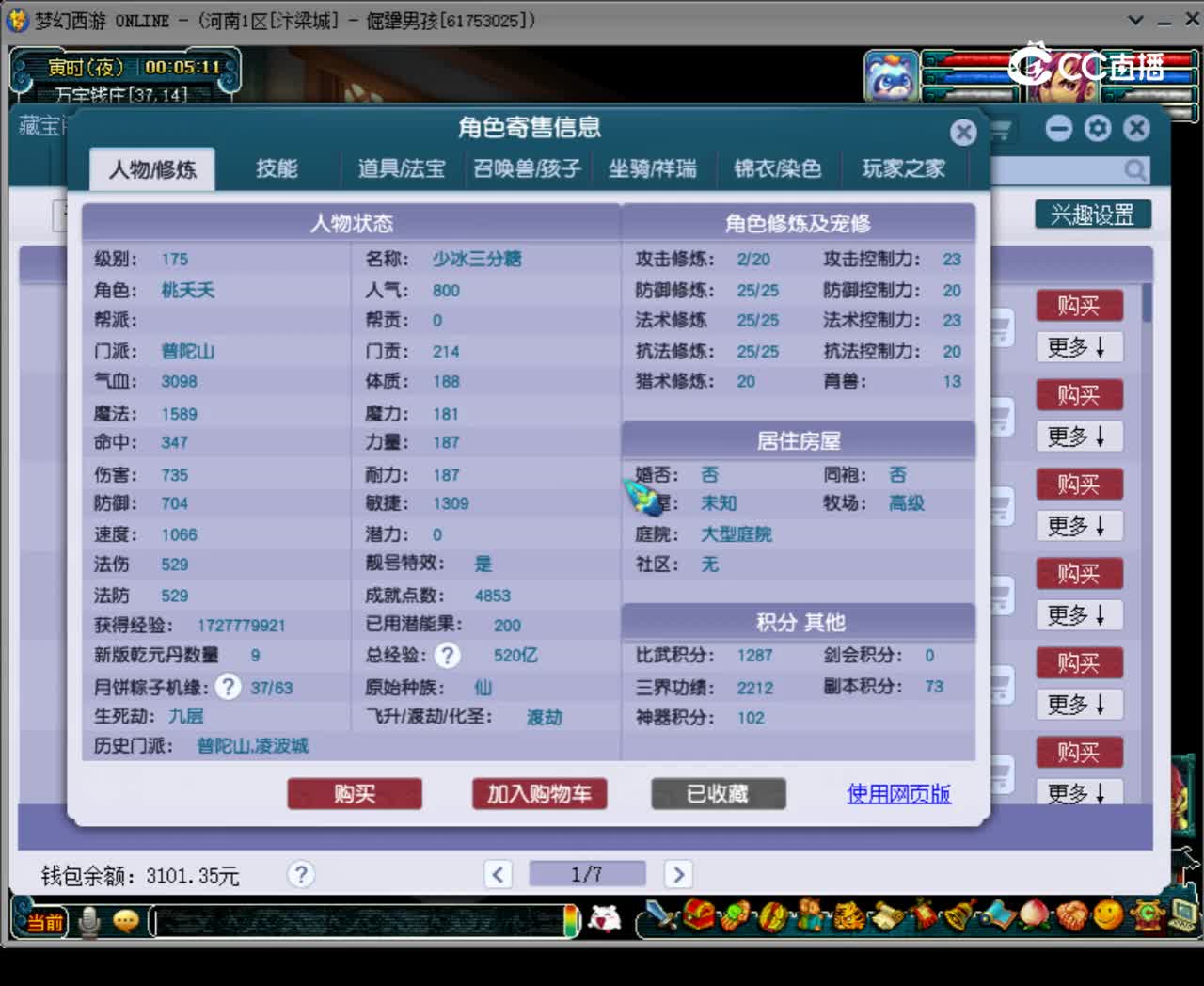The width and height of the screenshot is (1204, 986).
Task: Go to the next page arrow
Action: pos(677,875)
